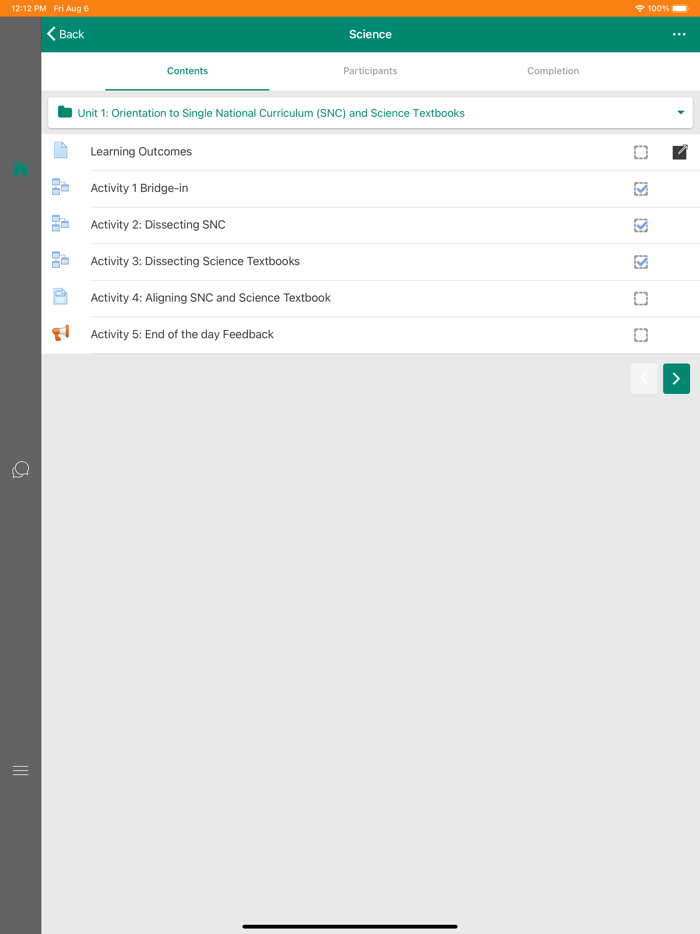
Task: Mark Activity 5 Feedback as complete
Action: pos(641,335)
